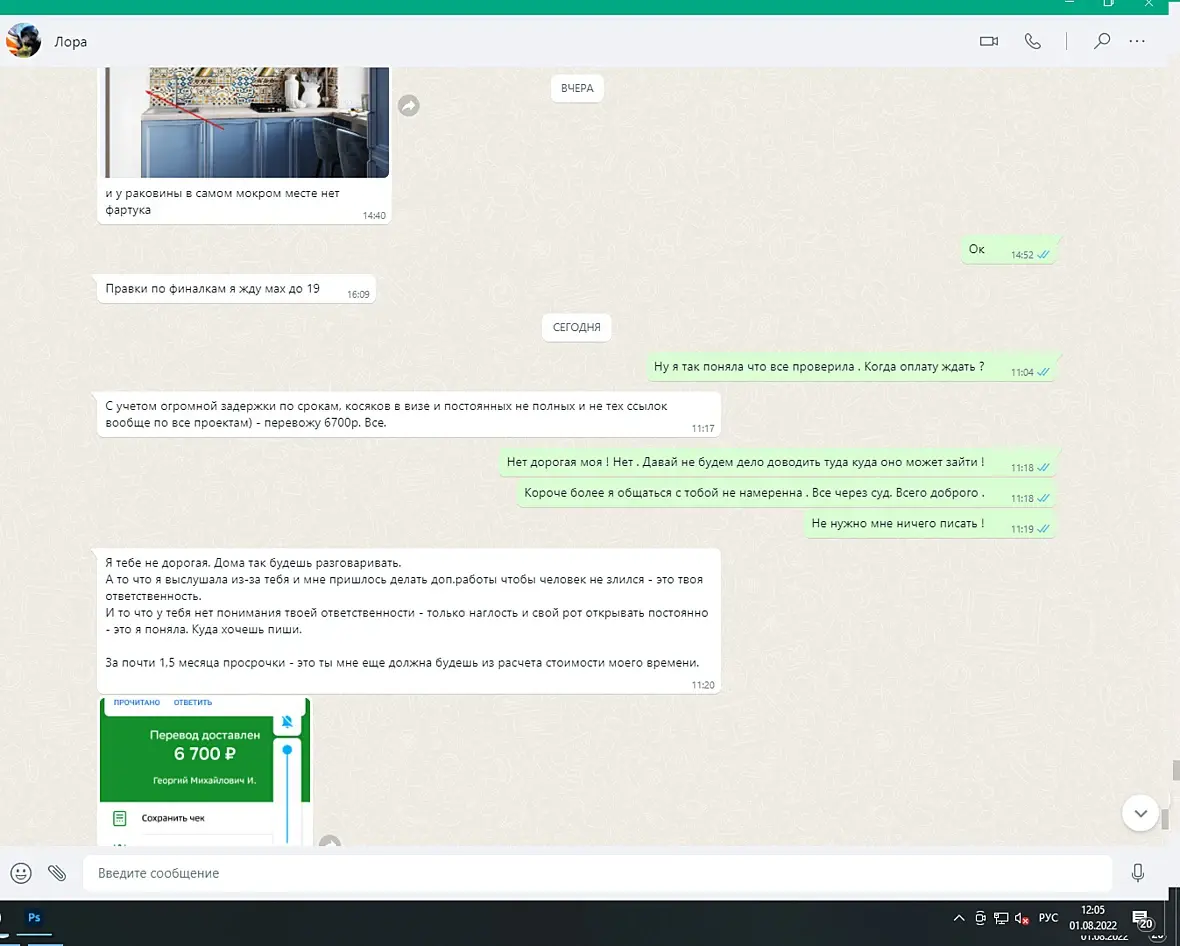Open Photoshop from the taskbar
Image resolution: width=1180 pixels, height=946 pixels.
coord(34,917)
